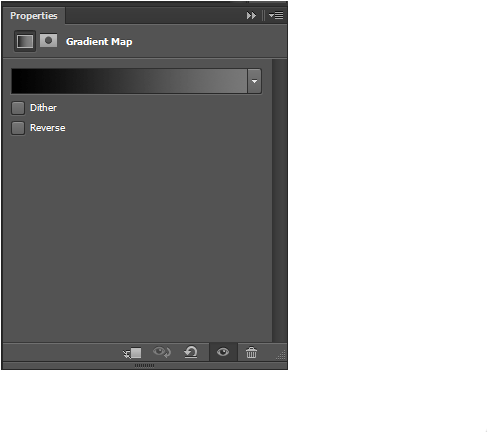Delete the adjustment layer with the trash icon

click(x=251, y=352)
